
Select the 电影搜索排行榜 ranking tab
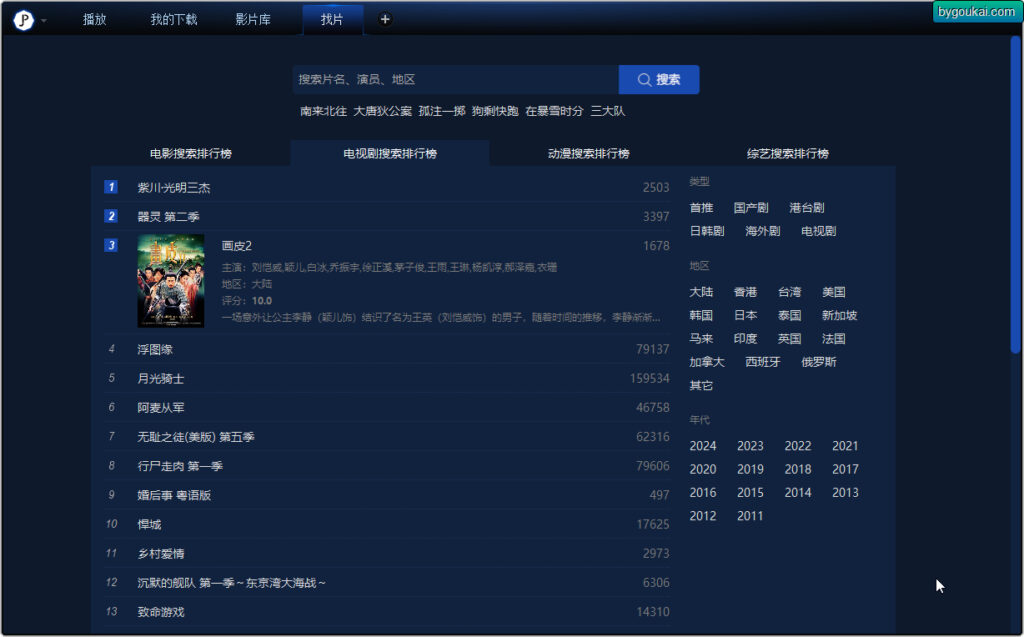pos(191,154)
